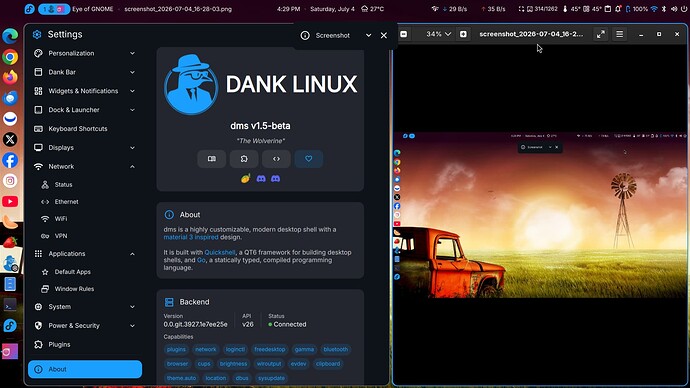Collapse the Network section

click(x=84, y=167)
